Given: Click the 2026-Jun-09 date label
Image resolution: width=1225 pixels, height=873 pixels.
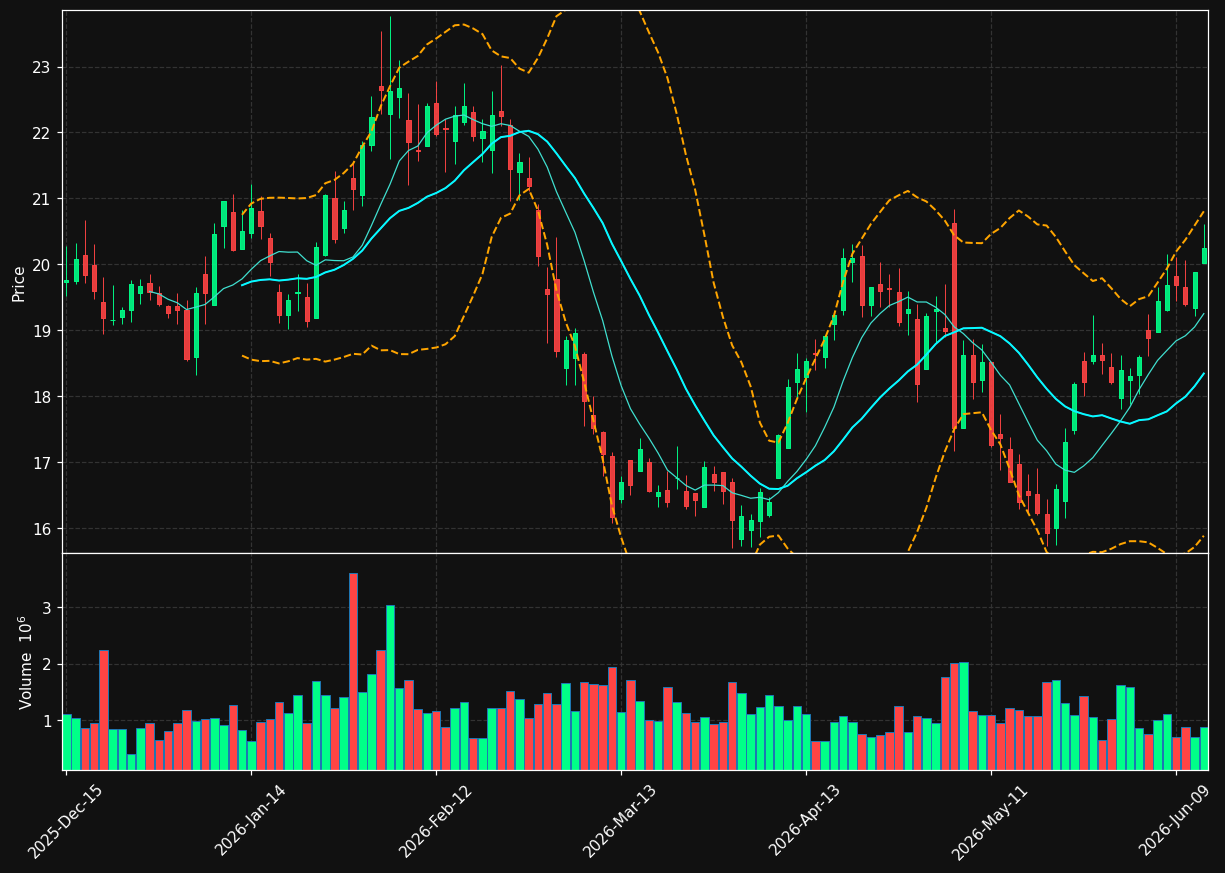Looking at the screenshot, I should pyautogui.click(x=1175, y=820).
